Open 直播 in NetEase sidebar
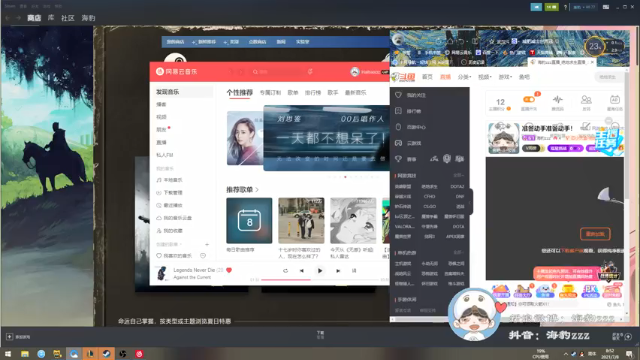 [x=162, y=142]
